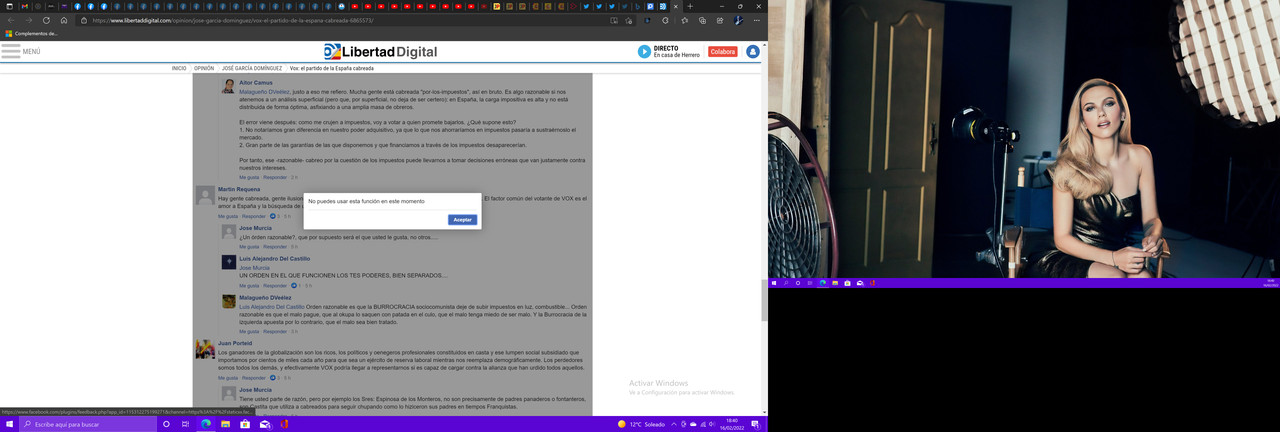Open Juan Porleld commenter profile
This screenshot has height=432, width=1280.
[x=236, y=343]
